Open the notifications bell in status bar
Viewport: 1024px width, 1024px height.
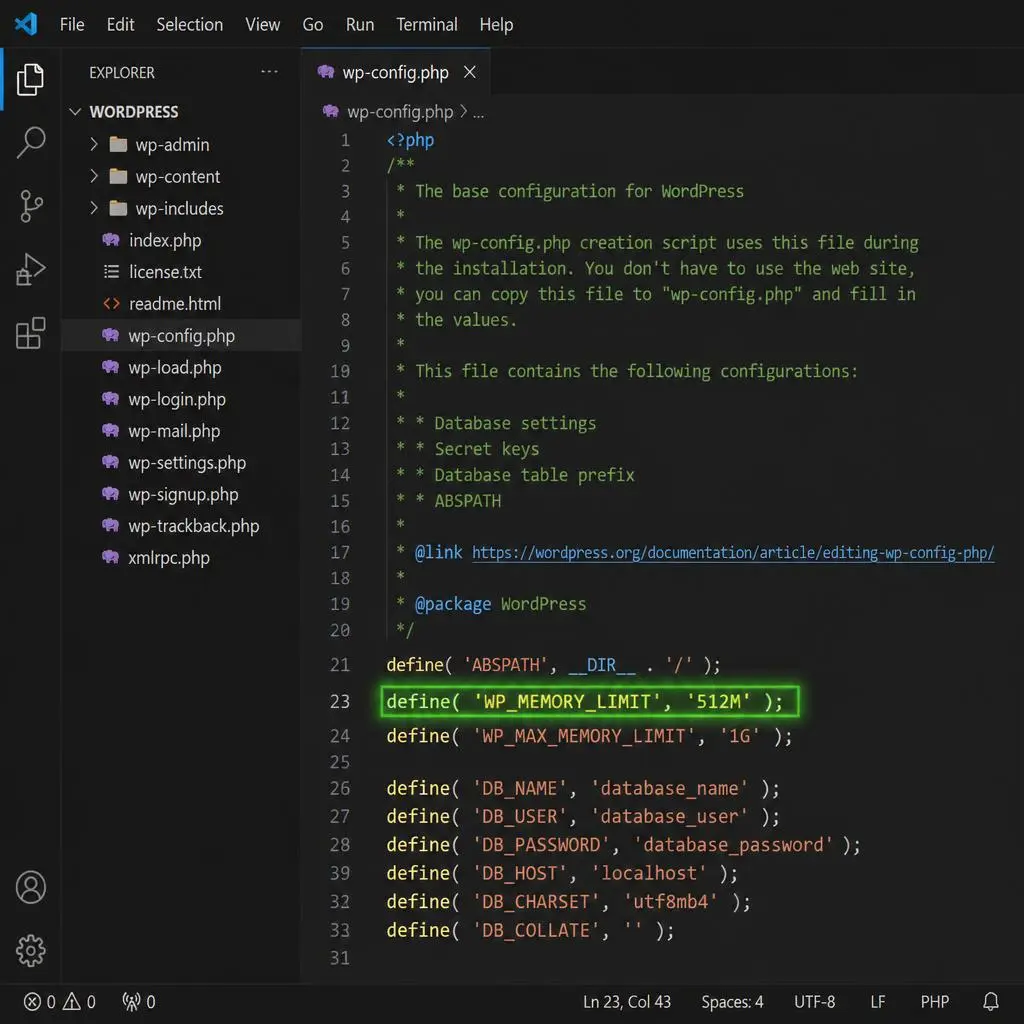click(991, 1002)
